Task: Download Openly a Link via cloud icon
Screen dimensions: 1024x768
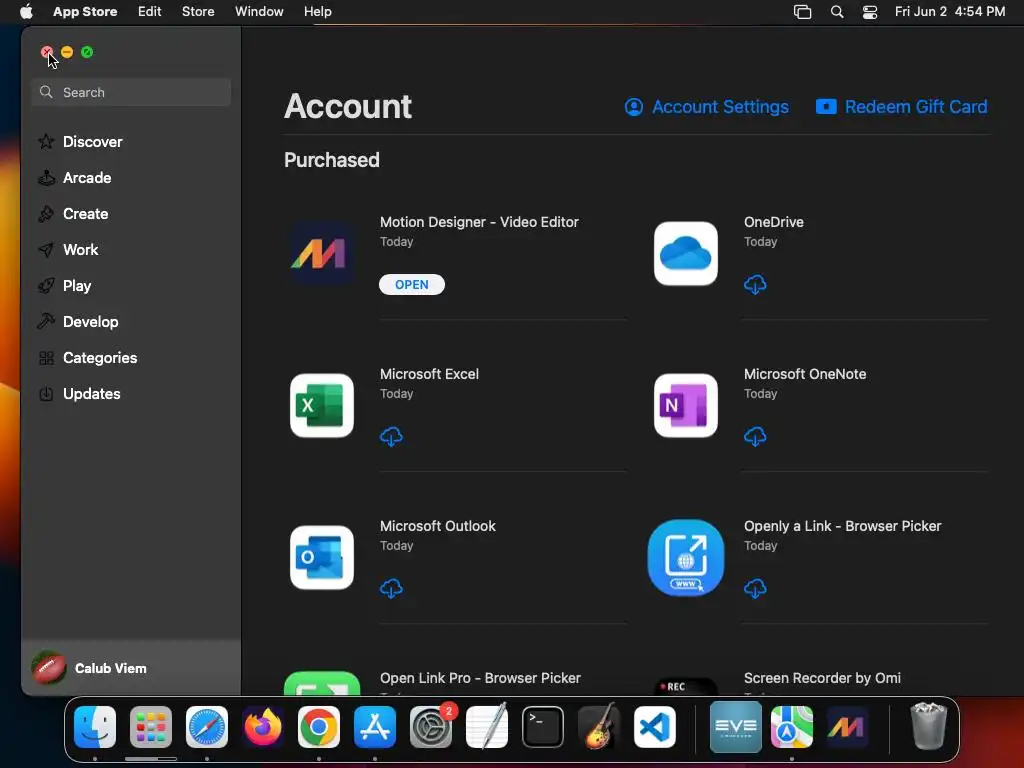Action: click(755, 588)
